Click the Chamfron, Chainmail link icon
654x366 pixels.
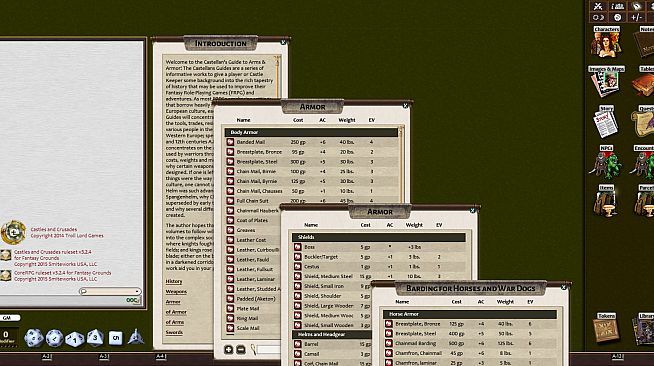pyautogui.click(x=389, y=353)
